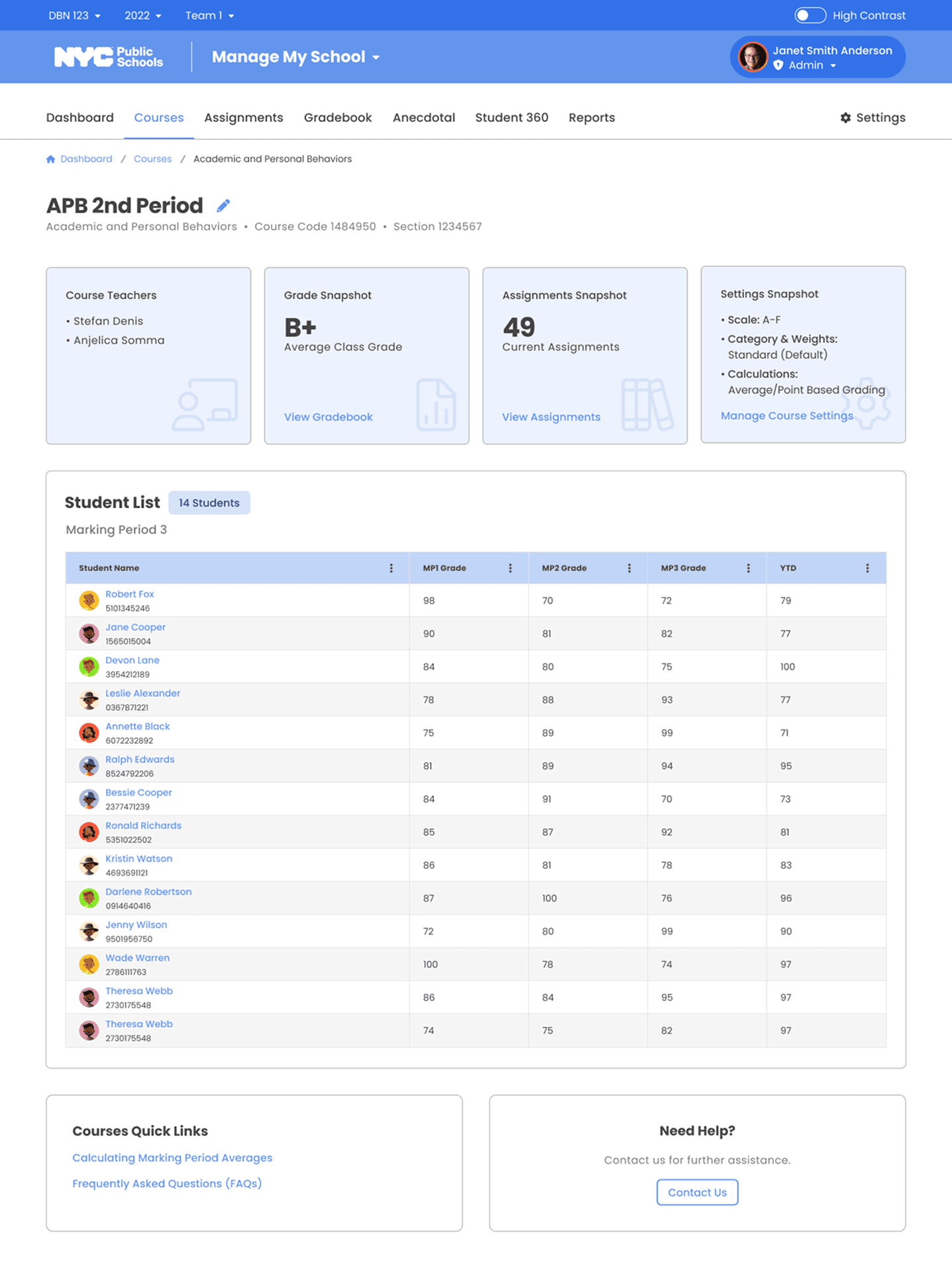Click Devon Lane's avatar icon
This screenshot has width=952, height=1268.
89,666
